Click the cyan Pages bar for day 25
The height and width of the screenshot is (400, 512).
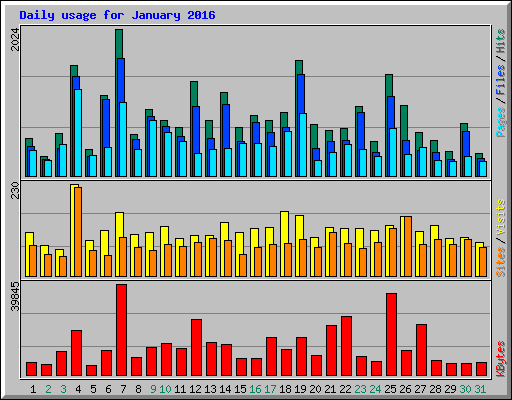[x=393, y=152]
